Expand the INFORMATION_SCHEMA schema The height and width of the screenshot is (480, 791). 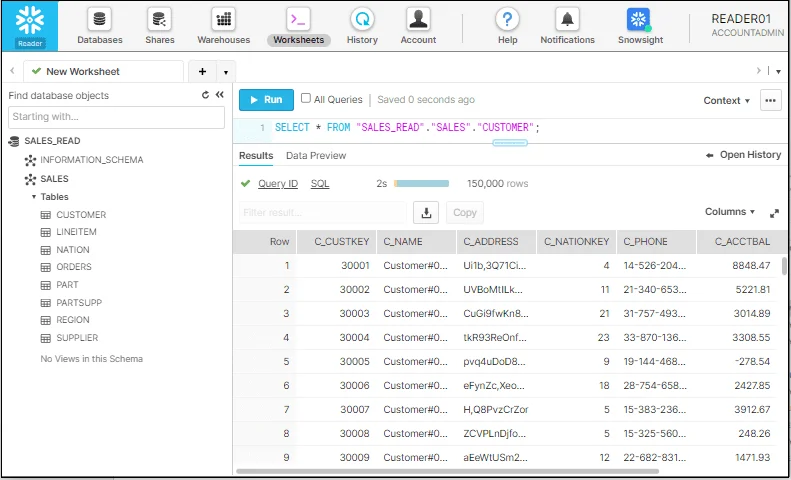(84, 160)
